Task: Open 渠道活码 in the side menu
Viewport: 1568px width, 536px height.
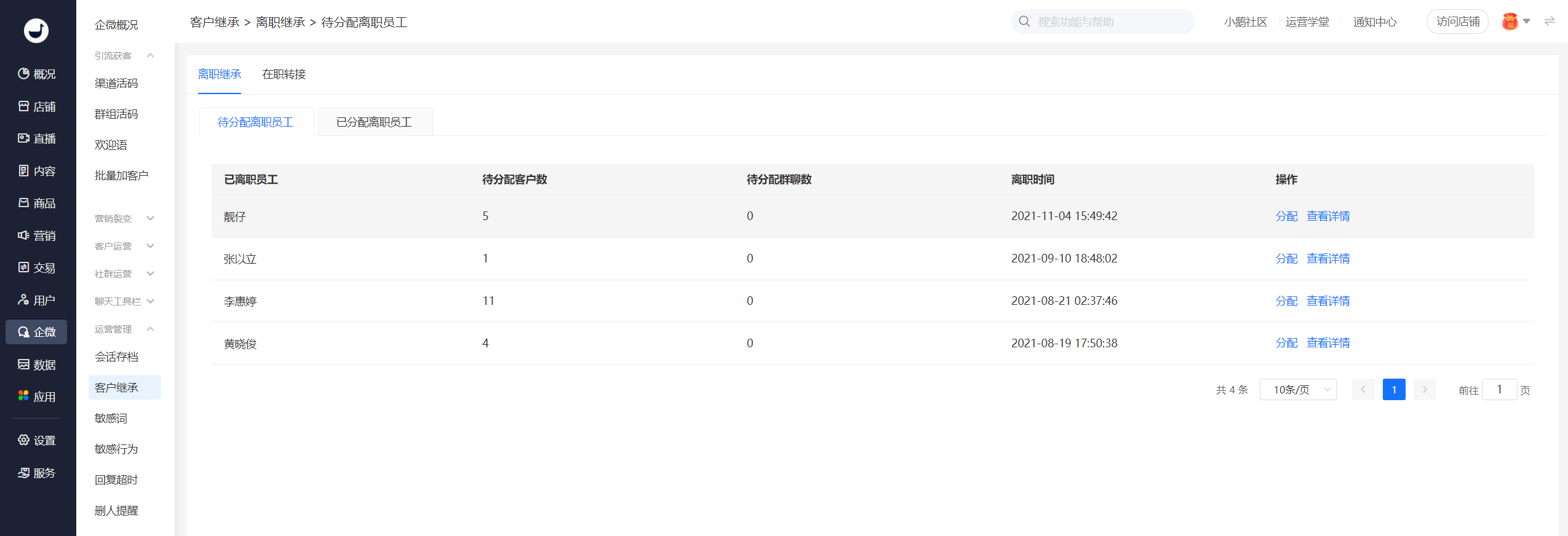Action: coord(116,84)
